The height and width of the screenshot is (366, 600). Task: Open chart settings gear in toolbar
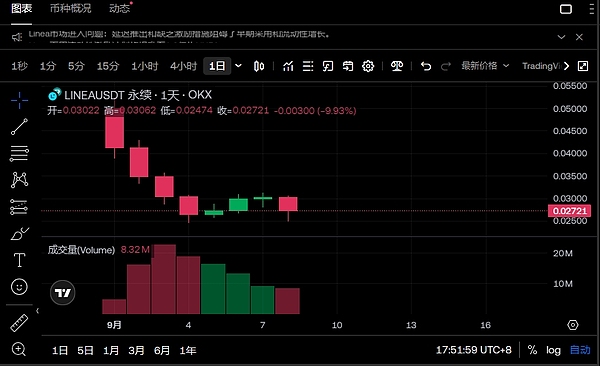pos(368,66)
